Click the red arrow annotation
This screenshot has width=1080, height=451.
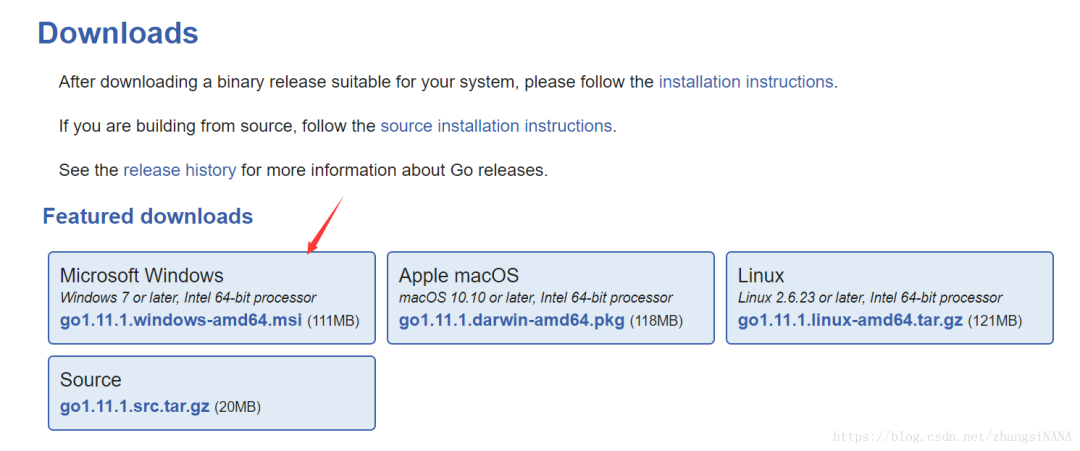click(325, 226)
